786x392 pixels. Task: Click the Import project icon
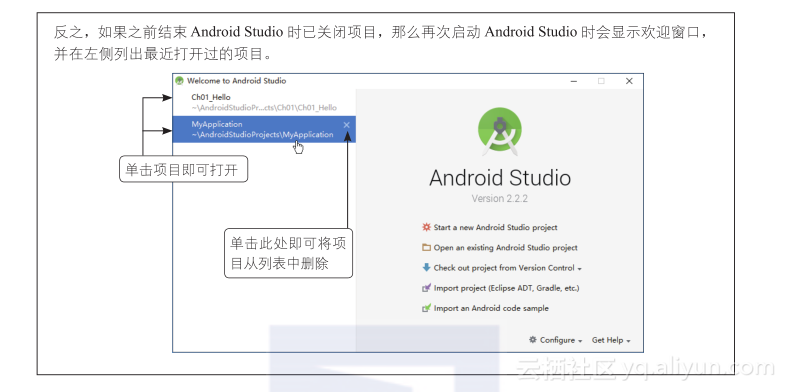426,288
